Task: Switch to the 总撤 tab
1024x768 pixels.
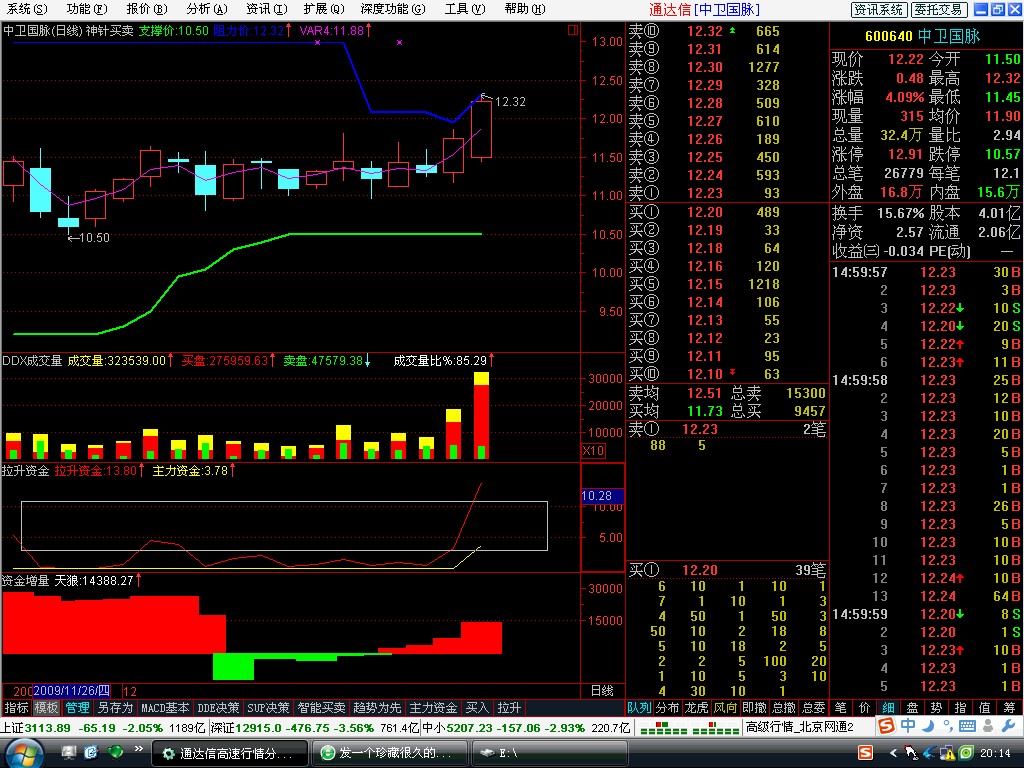Action: click(x=784, y=708)
